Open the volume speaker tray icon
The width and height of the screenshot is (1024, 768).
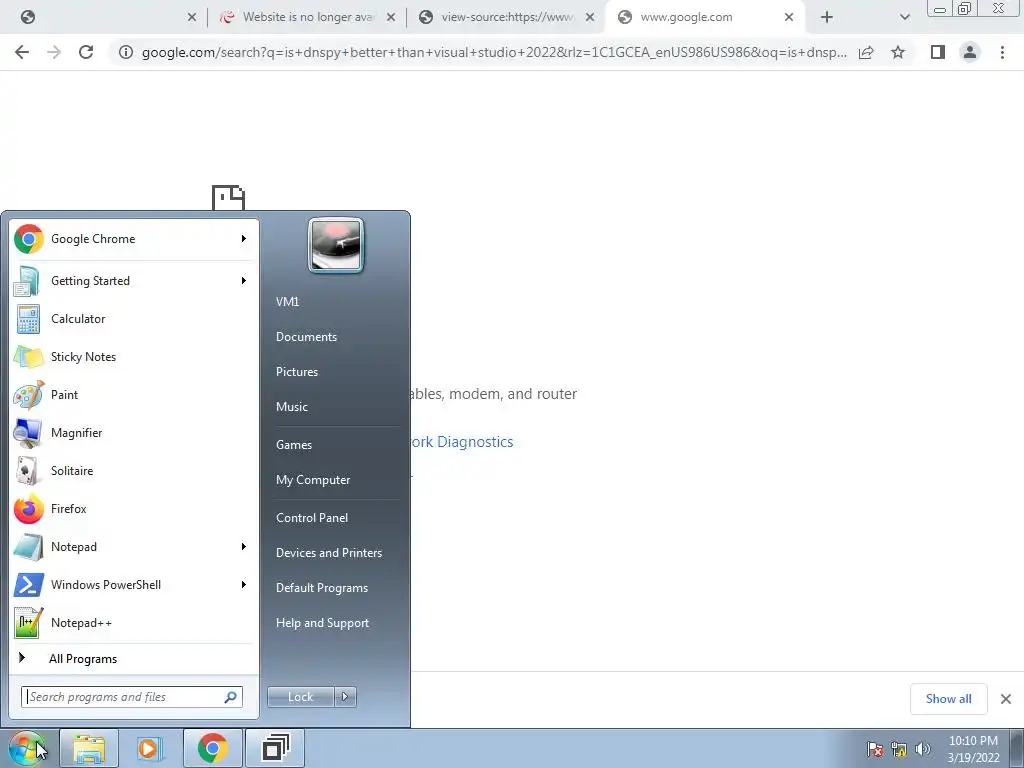click(x=923, y=749)
